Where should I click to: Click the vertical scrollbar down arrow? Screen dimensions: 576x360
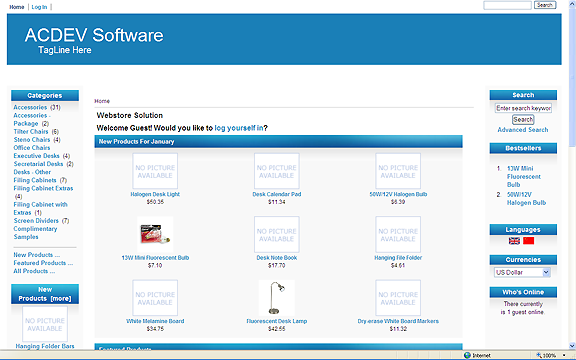[572, 345]
